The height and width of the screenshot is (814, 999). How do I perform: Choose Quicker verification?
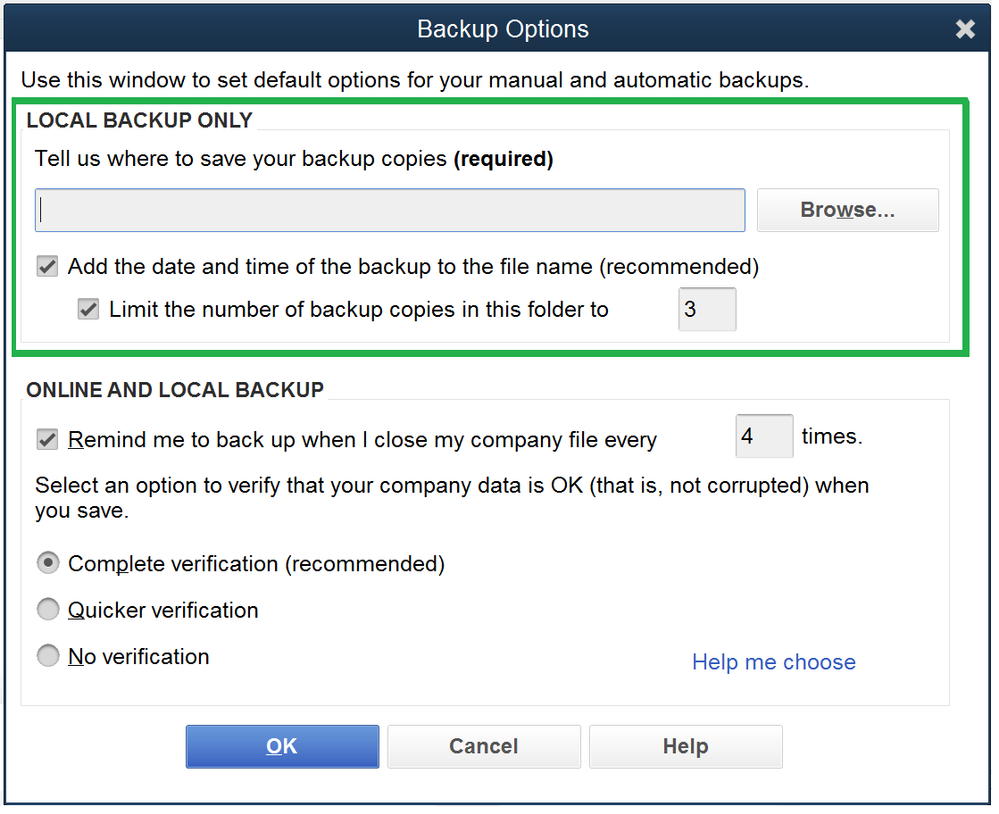coord(48,609)
